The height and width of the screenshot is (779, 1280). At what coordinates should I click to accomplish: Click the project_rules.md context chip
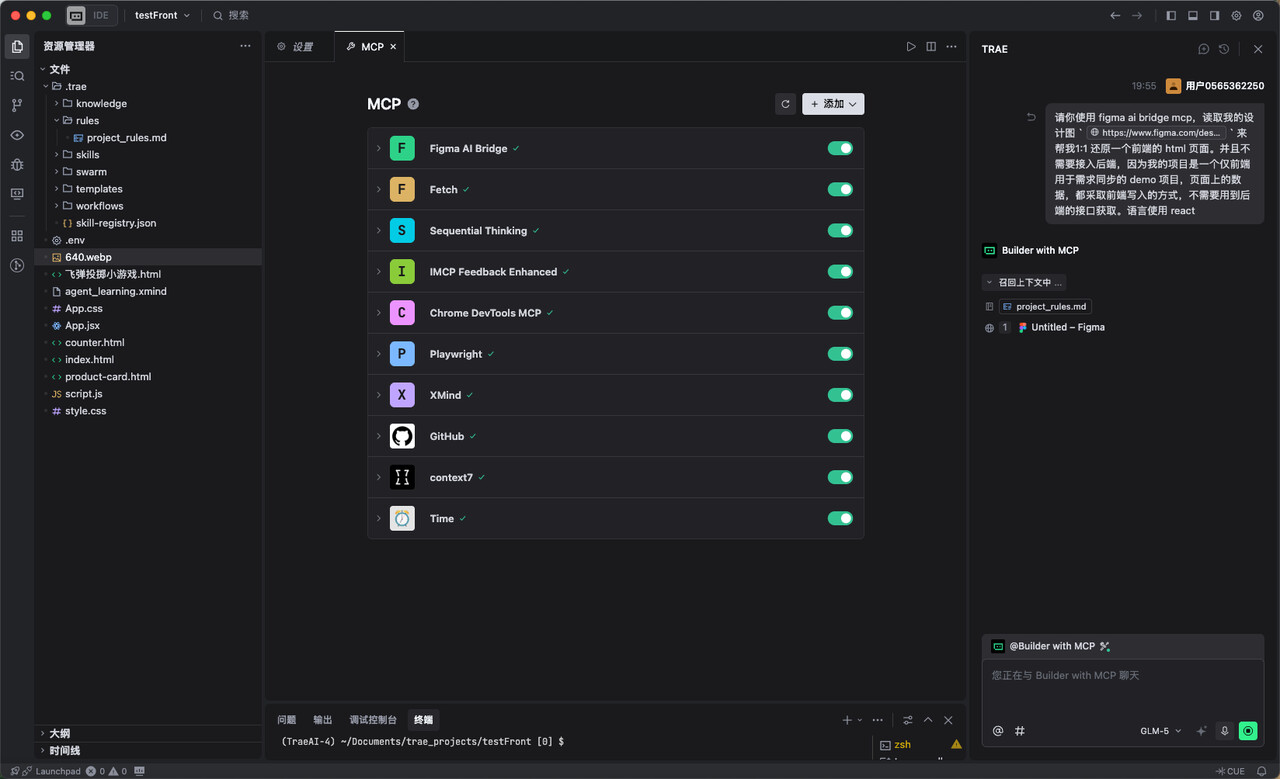pyautogui.click(x=1045, y=307)
